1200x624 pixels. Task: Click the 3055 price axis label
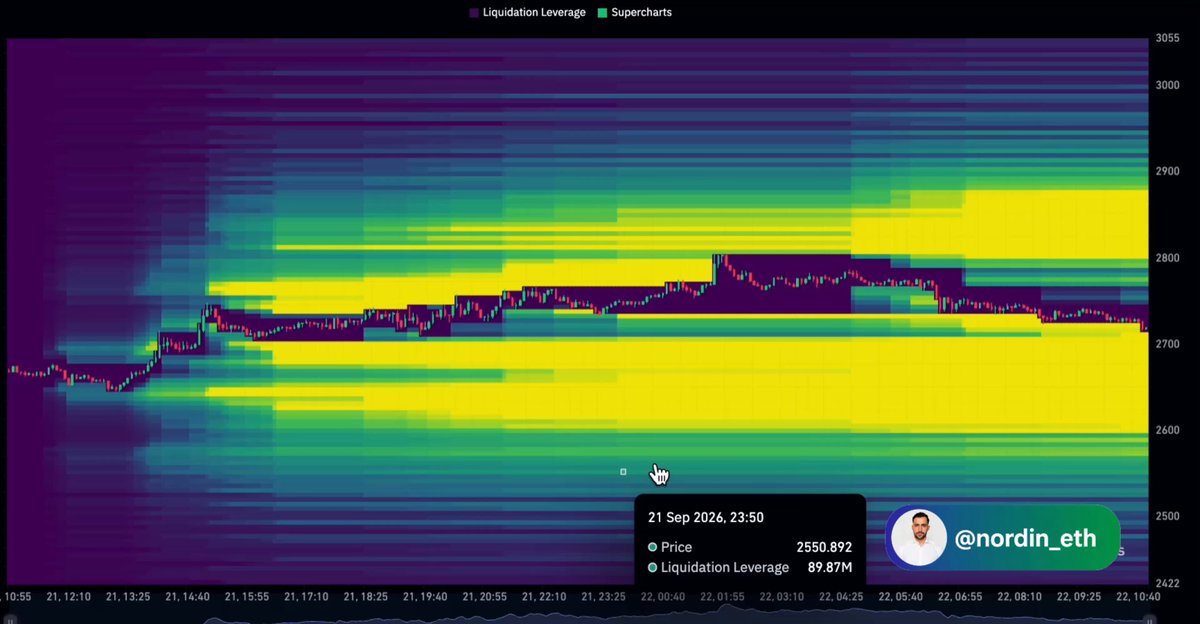[x=1167, y=39]
